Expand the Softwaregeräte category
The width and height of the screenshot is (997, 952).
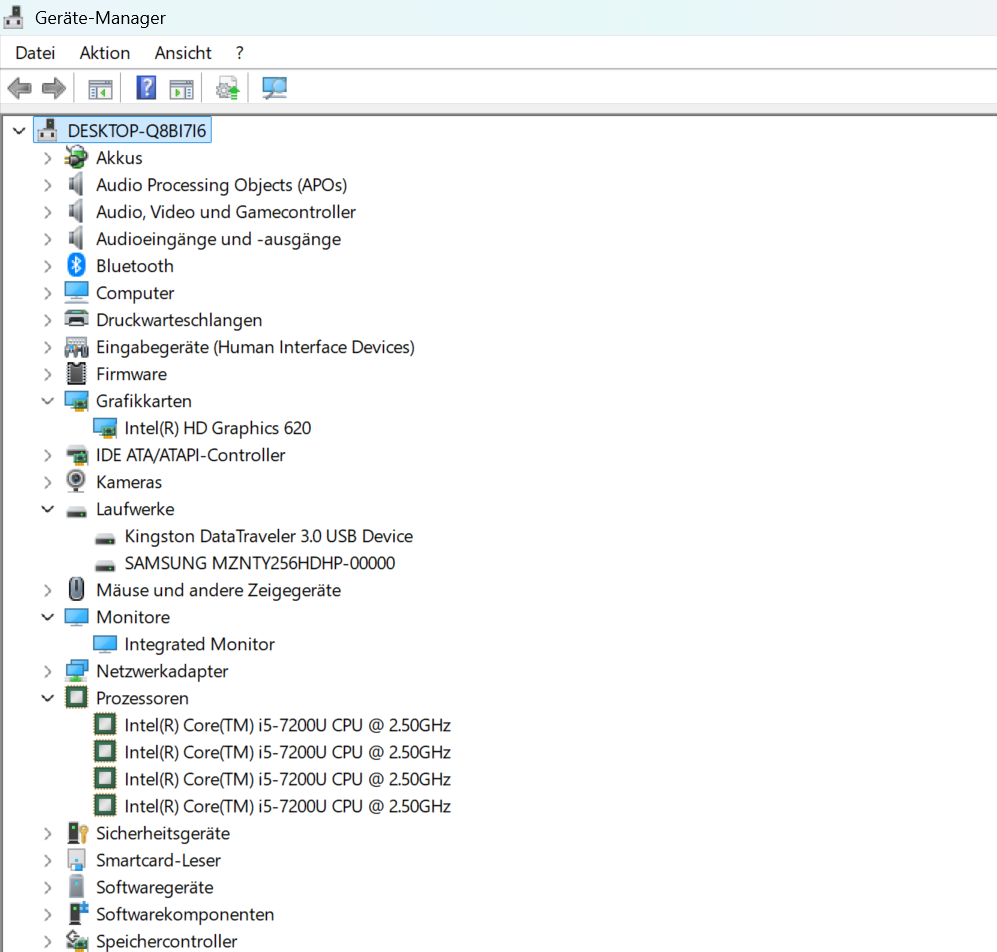tap(48, 887)
